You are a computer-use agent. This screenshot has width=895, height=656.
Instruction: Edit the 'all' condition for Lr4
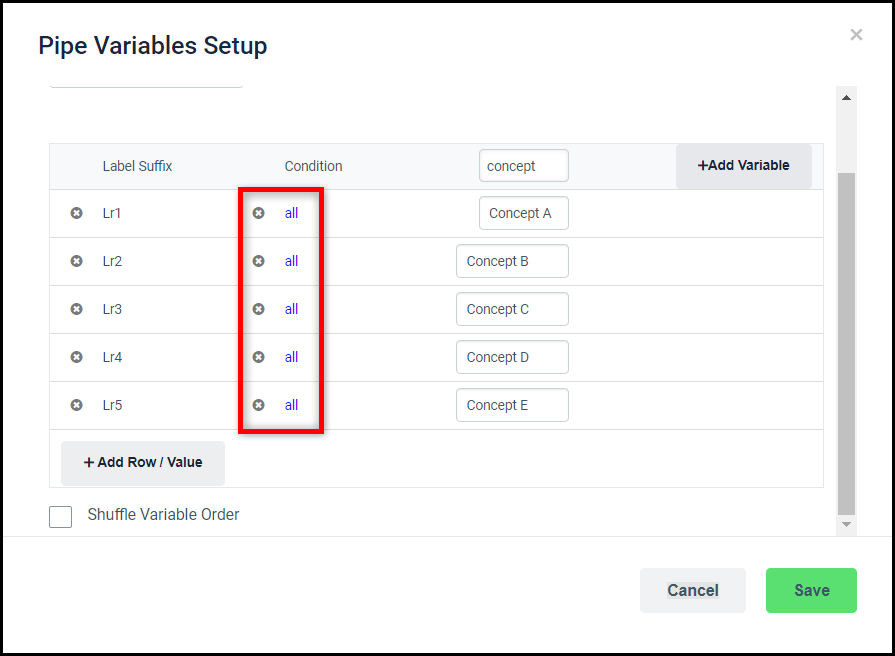click(291, 357)
